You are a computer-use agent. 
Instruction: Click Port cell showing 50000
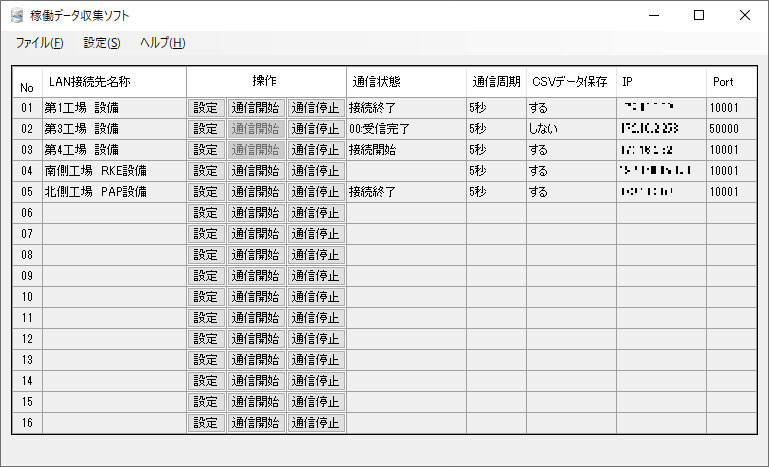click(732, 129)
